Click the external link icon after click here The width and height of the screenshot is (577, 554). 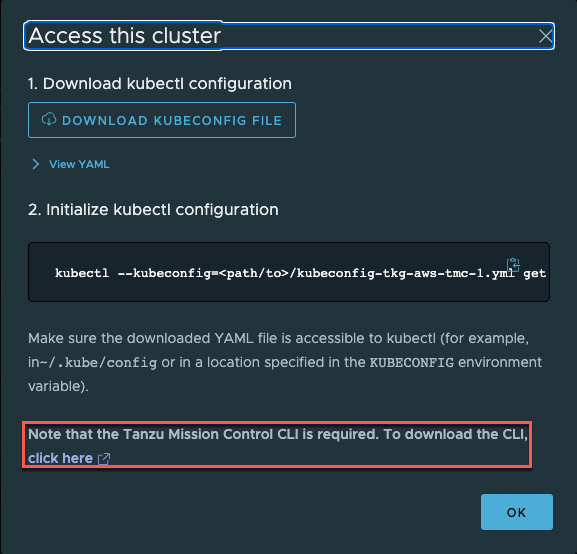click(104, 459)
